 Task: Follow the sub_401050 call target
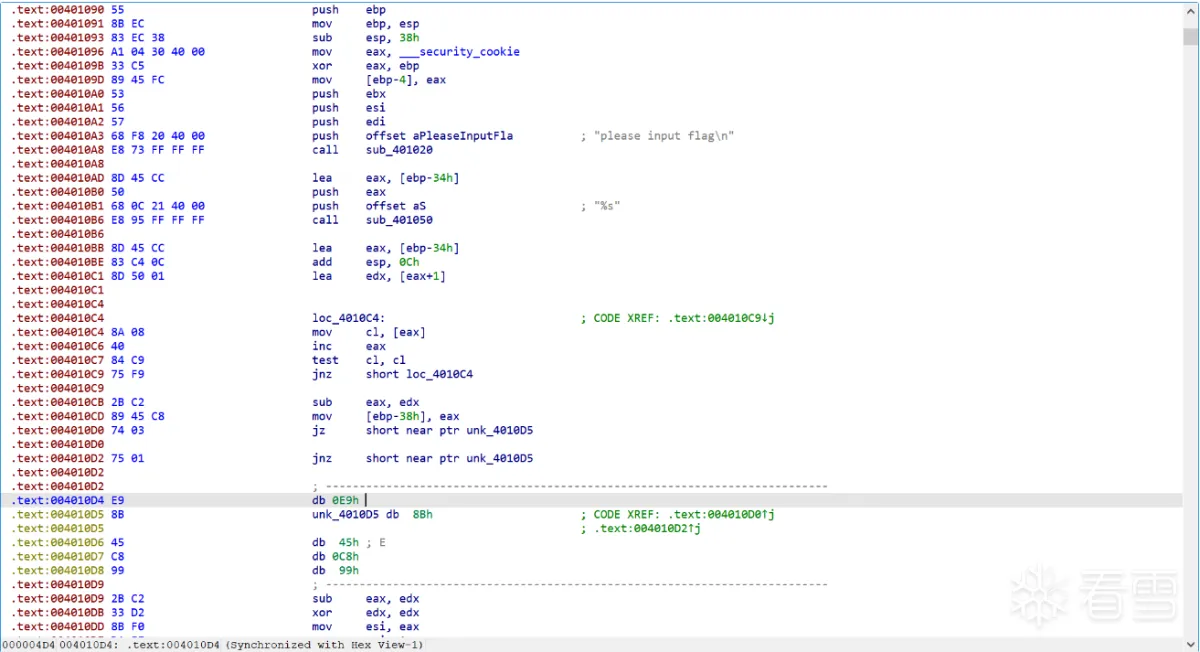(x=399, y=220)
